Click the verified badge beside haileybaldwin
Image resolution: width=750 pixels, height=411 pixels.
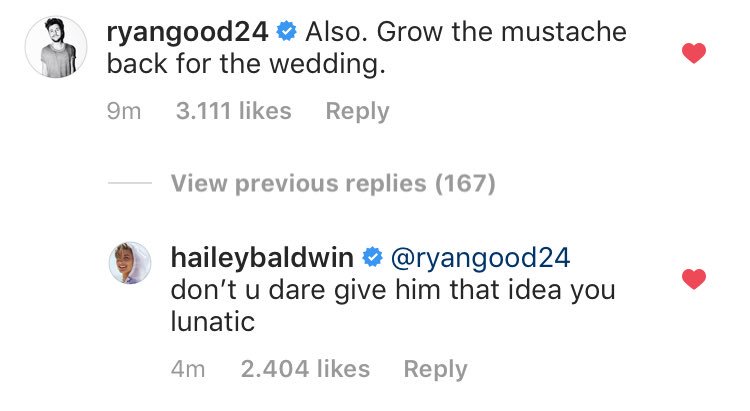pyautogui.click(x=369, y=258)
